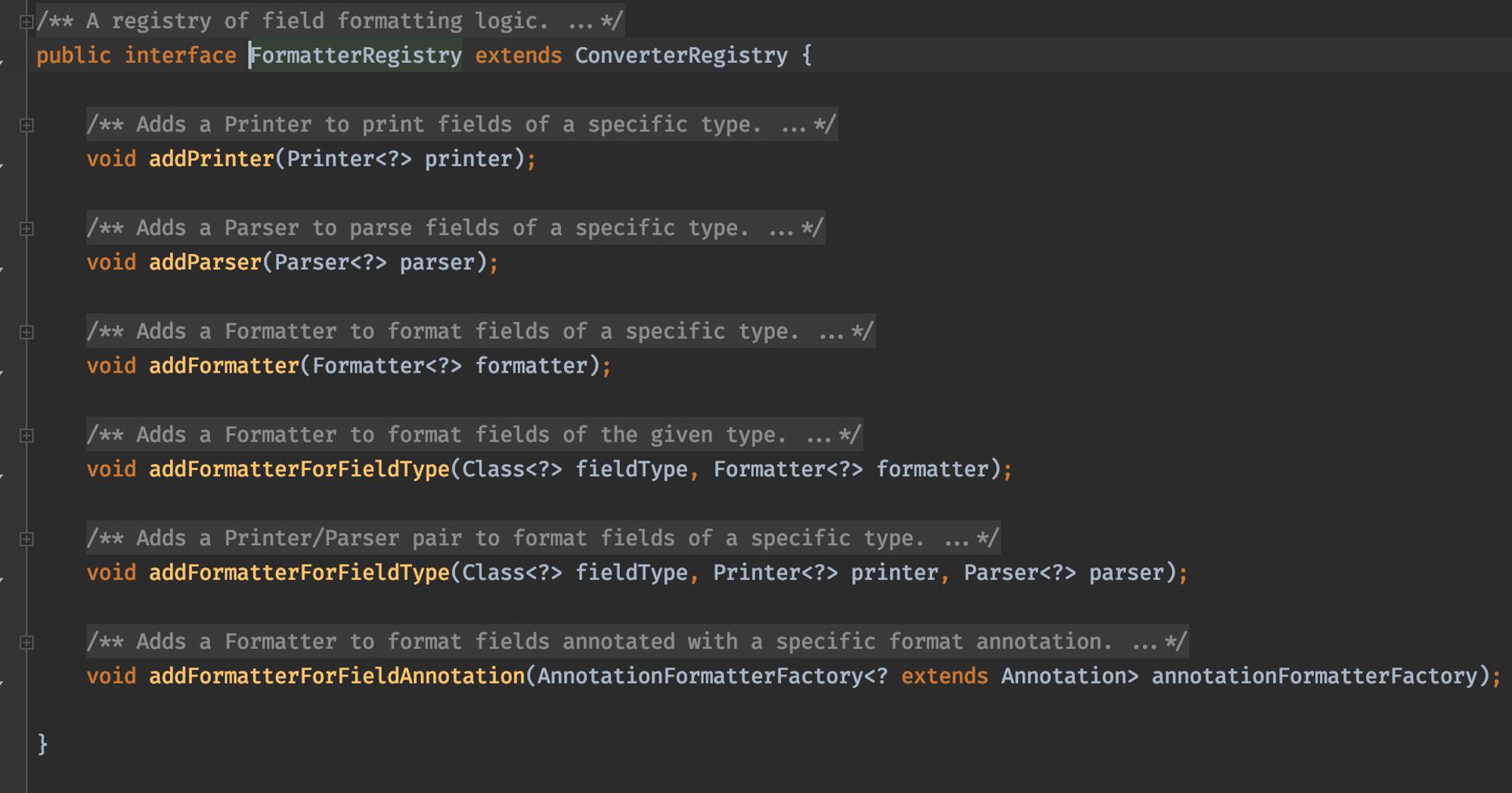Click the Annotation type after the 'extends' wildcard bound
Viewport: 1512px width, 793px height.
coord(1064,676)
